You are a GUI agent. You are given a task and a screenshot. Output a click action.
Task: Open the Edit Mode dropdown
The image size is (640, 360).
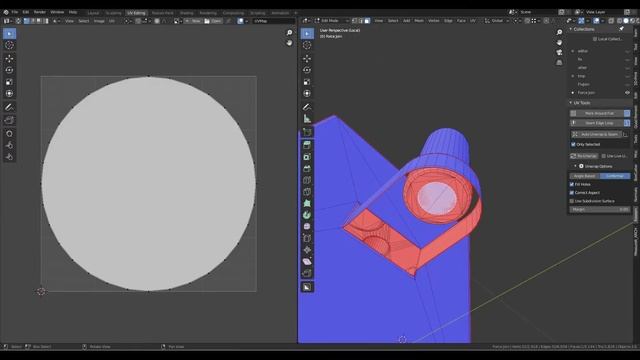pos(332,21)
